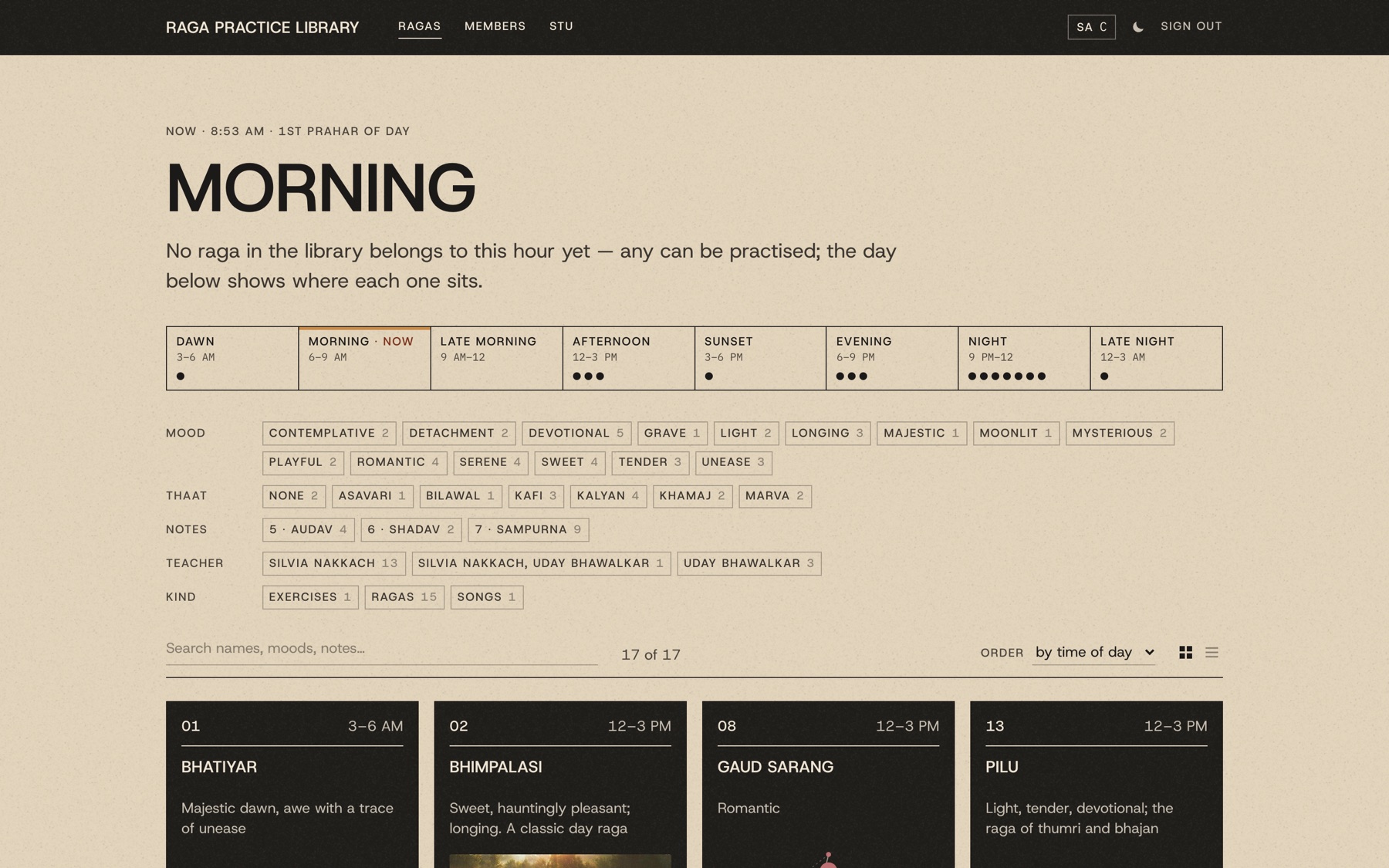This screenshot has height=868, width=1389.
Task: Toggle the Romantic mood filter
Action: click(x=398, y=462)
